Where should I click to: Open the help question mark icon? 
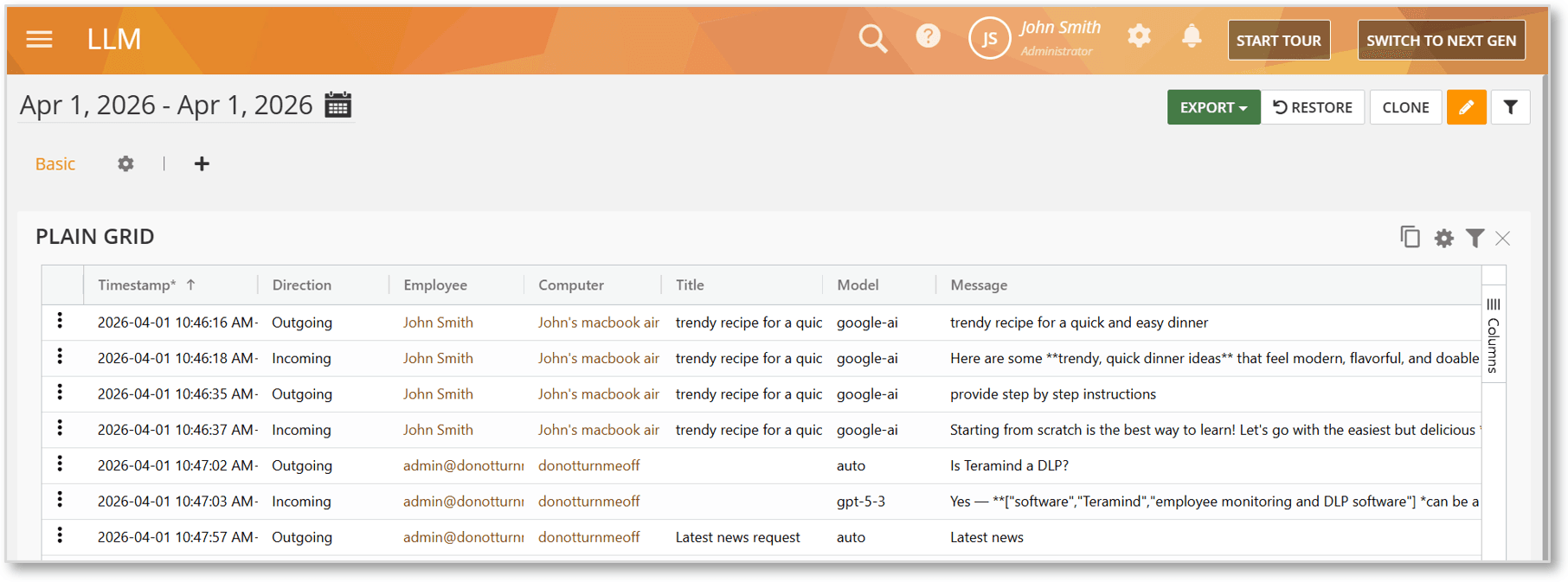pyautogui.click(x=928, y=36)
